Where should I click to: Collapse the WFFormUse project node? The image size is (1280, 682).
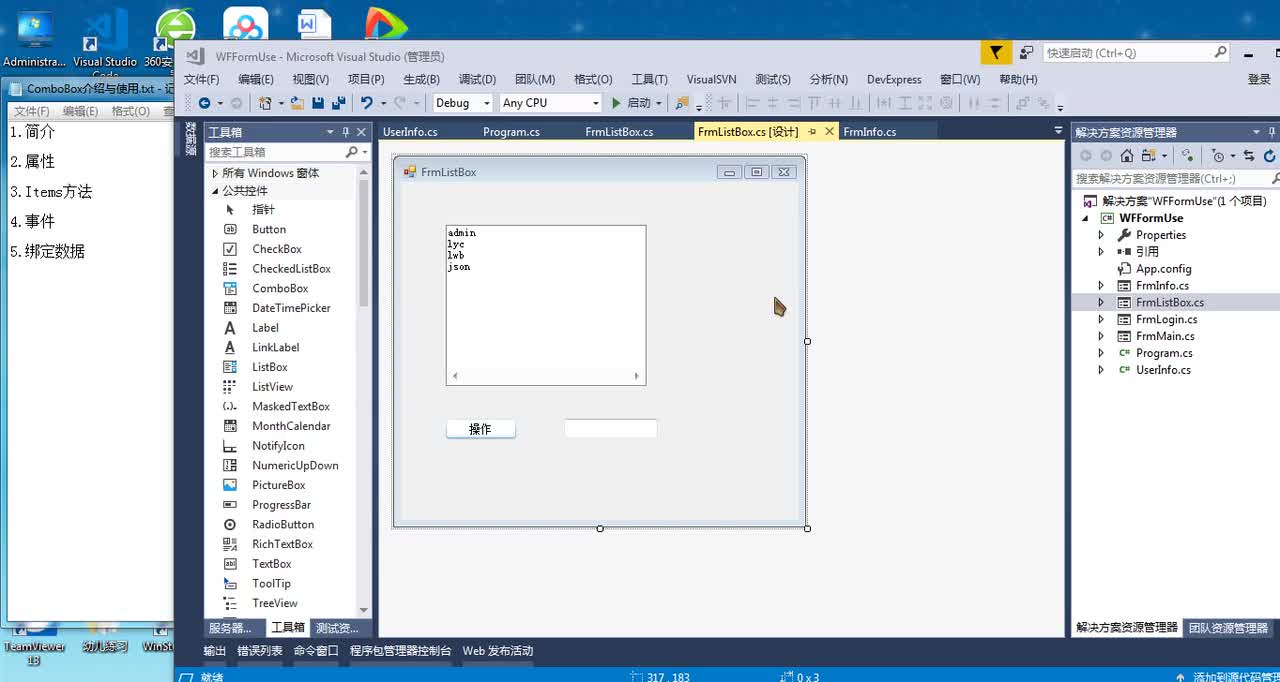[x=1085, y=218]
